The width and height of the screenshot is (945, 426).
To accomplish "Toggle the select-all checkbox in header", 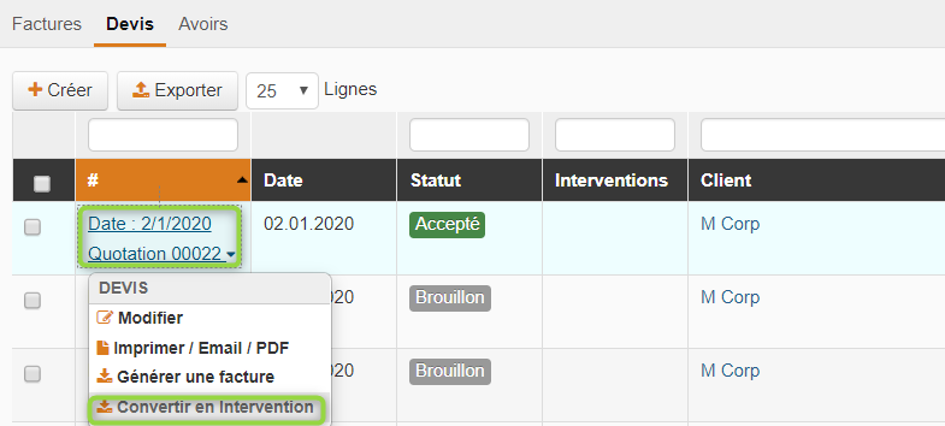I will click(42, 183).
